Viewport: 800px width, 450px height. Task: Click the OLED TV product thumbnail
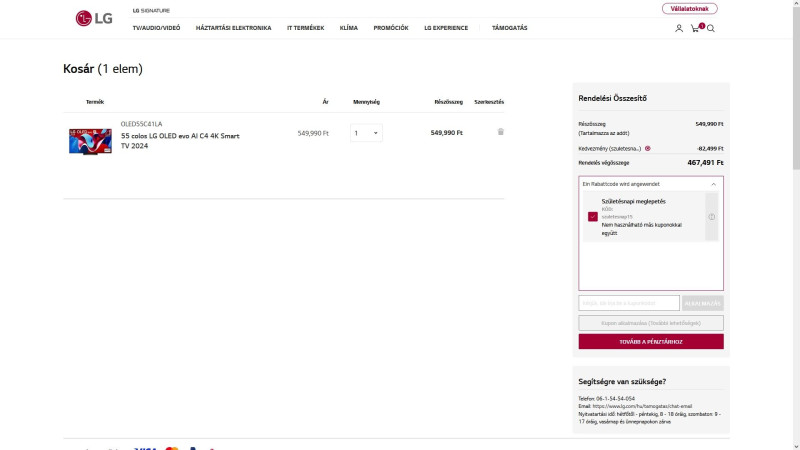(x=90, y=141)
